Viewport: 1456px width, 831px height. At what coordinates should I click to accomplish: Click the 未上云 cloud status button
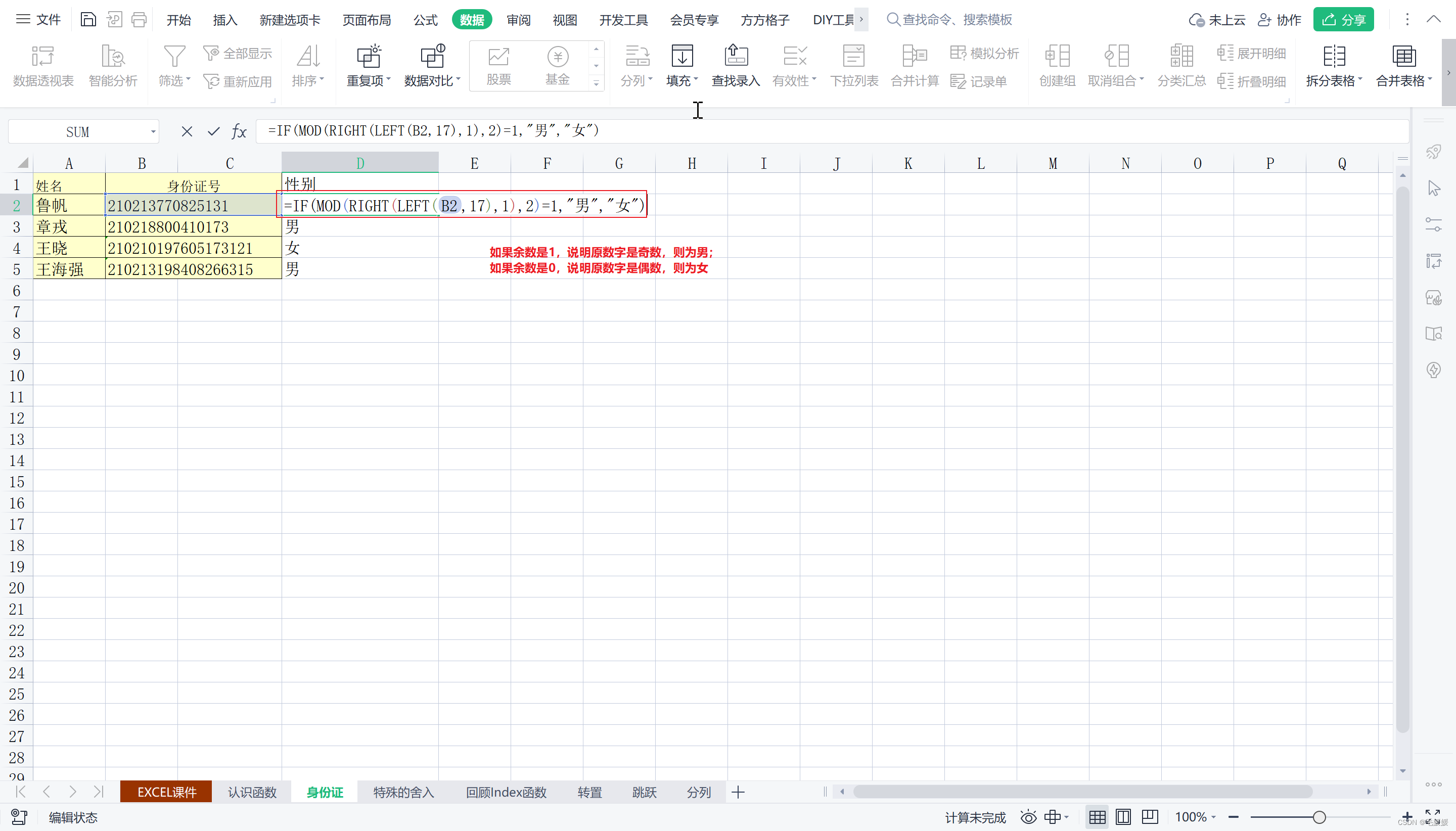click(1216, 20)
